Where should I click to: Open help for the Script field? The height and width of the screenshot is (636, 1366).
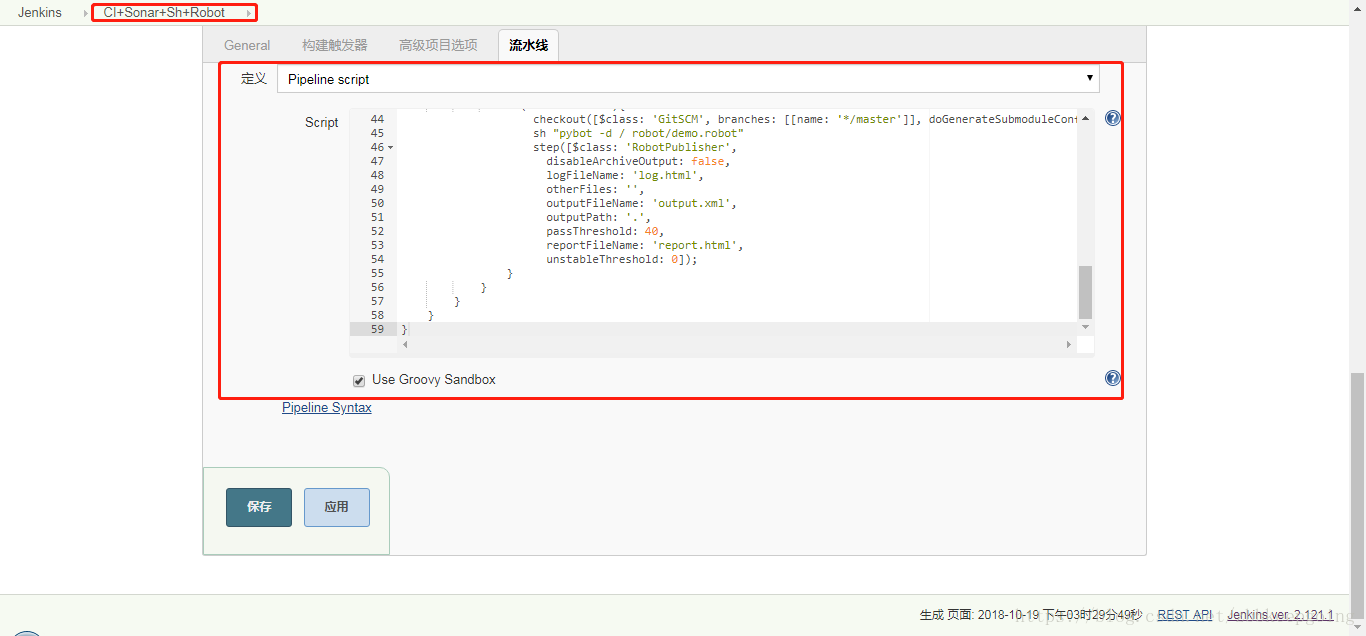point(1113,119)
